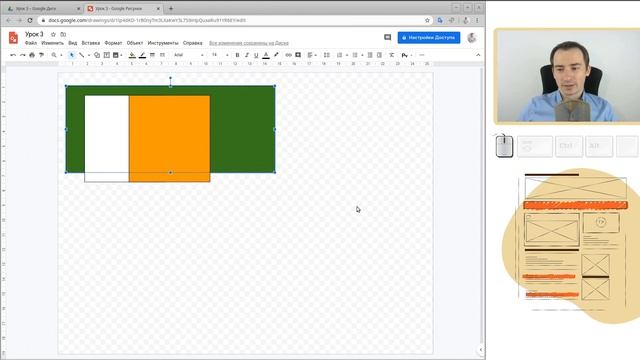Open the font size dropdown
Image resolution: width=640 pixels, height=360 pixels.
[x=220, y=55]
